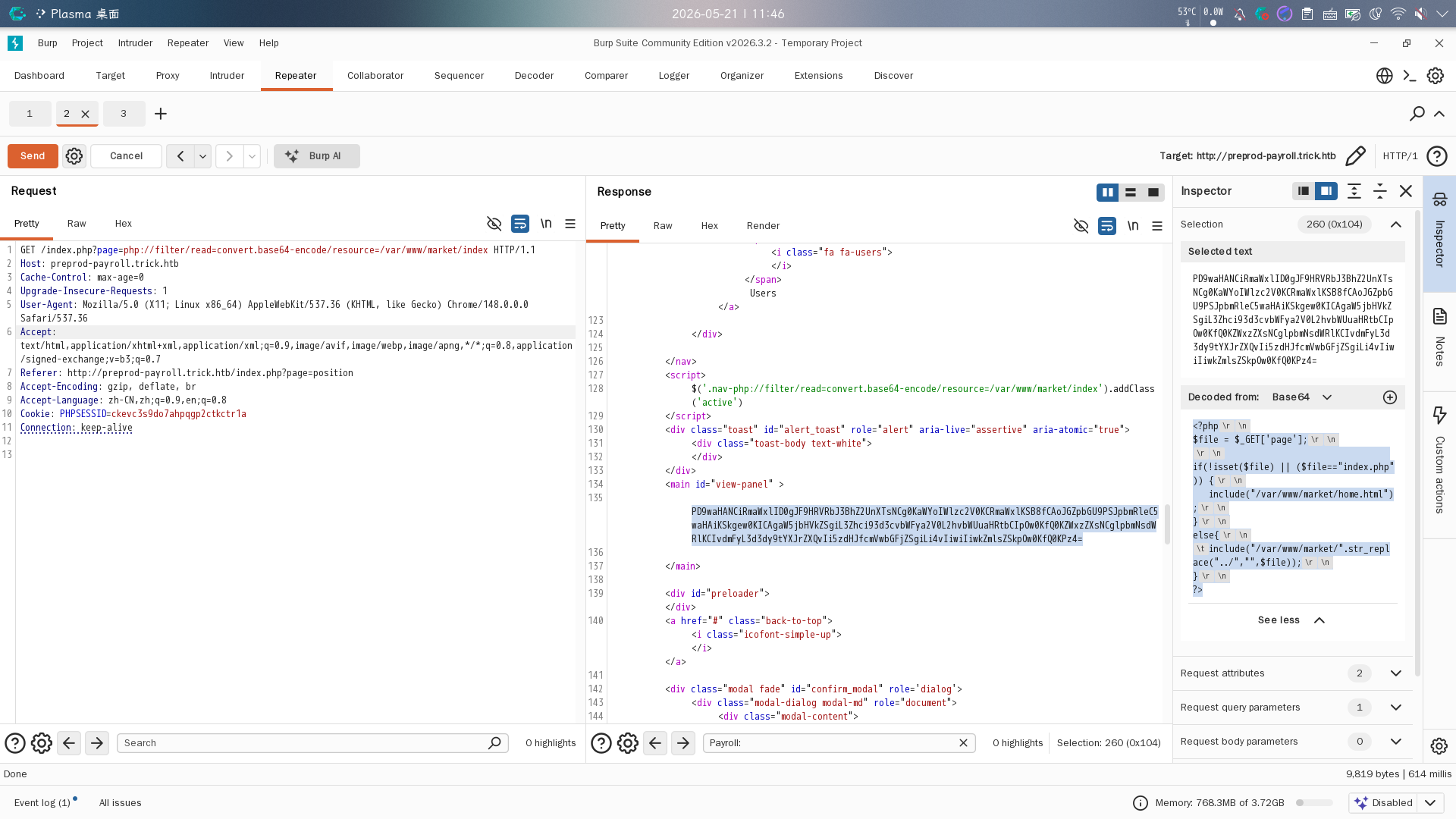
Task: Collapse the Selection section in Inspector
Action: [x=1395, y=224]
